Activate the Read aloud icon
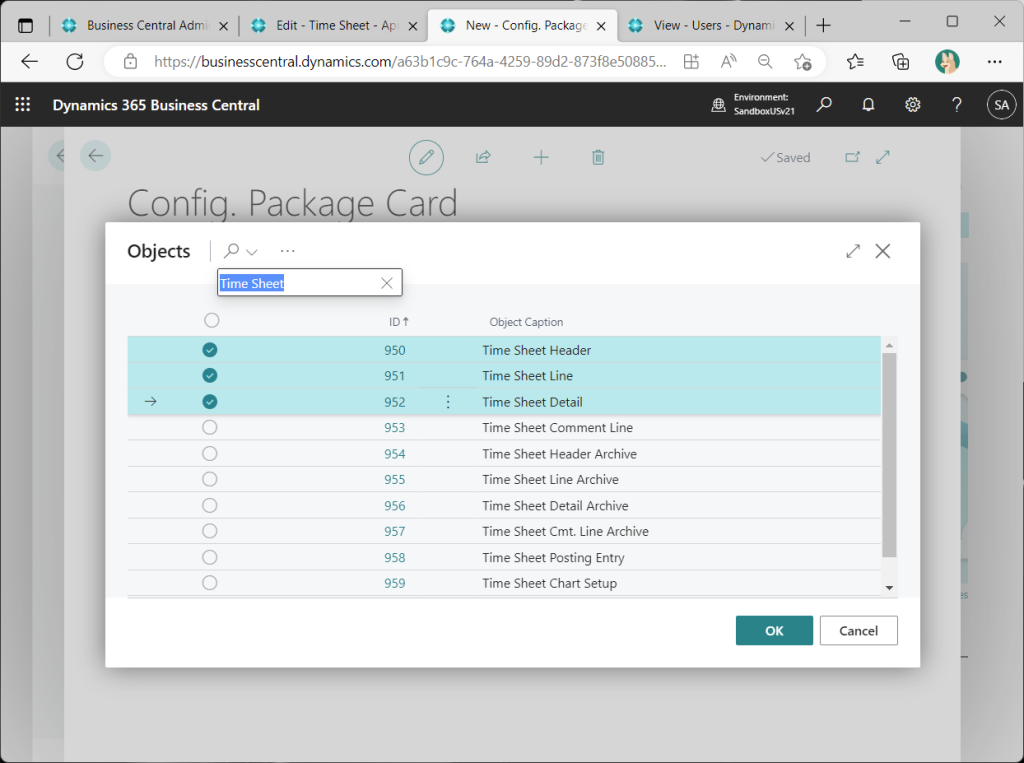1024x763 pixels. [728, 62]
